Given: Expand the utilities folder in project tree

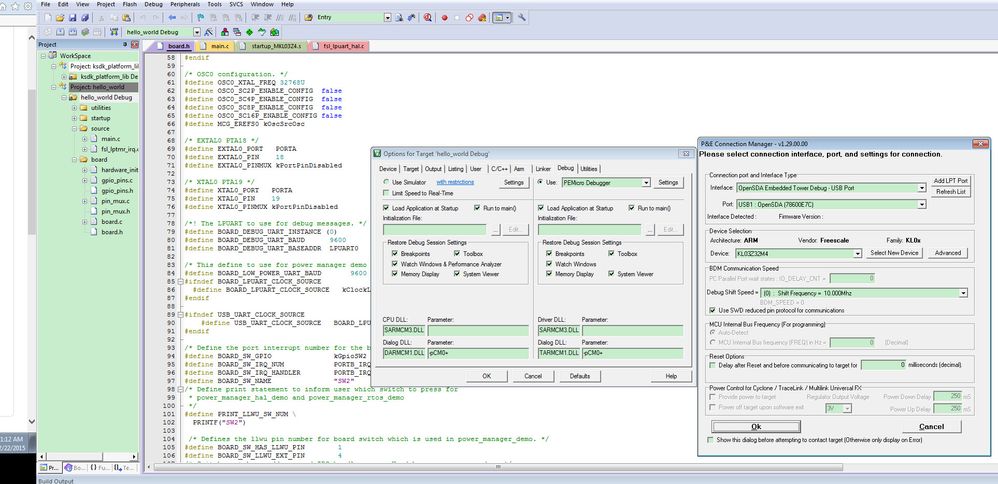Looking at the screenshot, I should point(73,107).
